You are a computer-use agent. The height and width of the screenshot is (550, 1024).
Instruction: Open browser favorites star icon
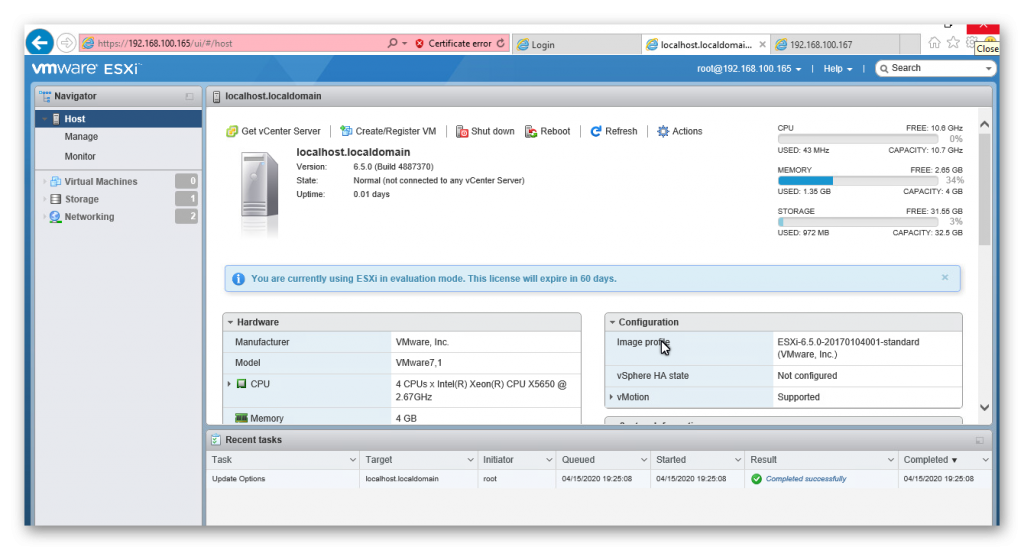953,42
